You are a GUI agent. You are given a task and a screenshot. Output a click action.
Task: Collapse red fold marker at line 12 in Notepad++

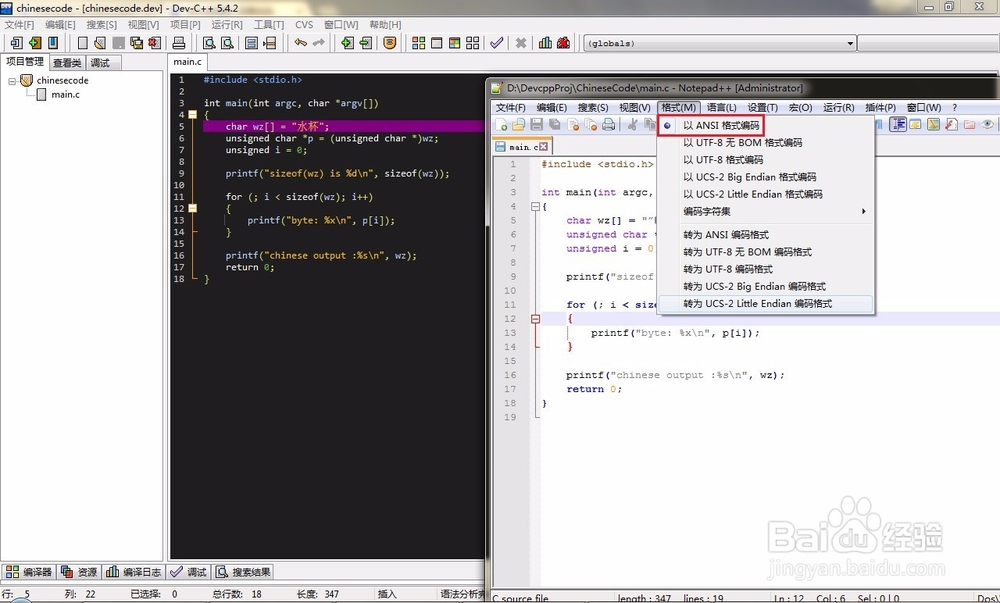[x=535, y=319]
